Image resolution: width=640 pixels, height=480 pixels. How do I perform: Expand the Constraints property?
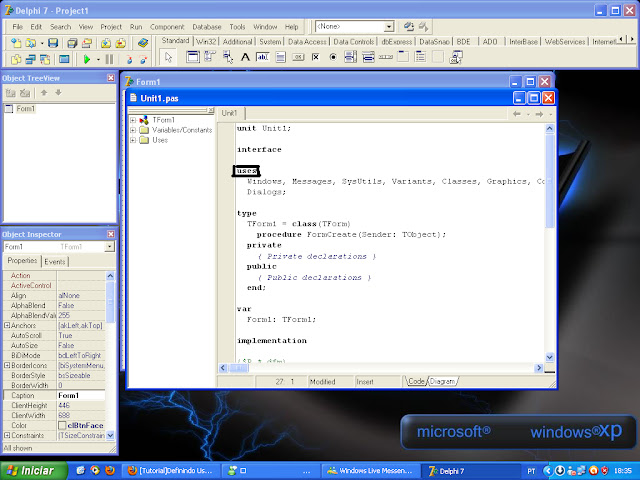(7, 436)
